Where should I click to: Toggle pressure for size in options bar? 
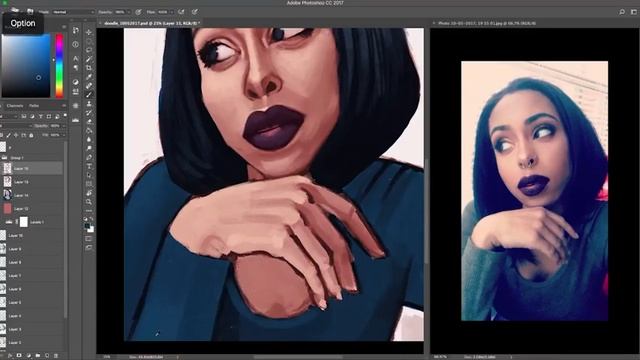(x=195, y=12)
